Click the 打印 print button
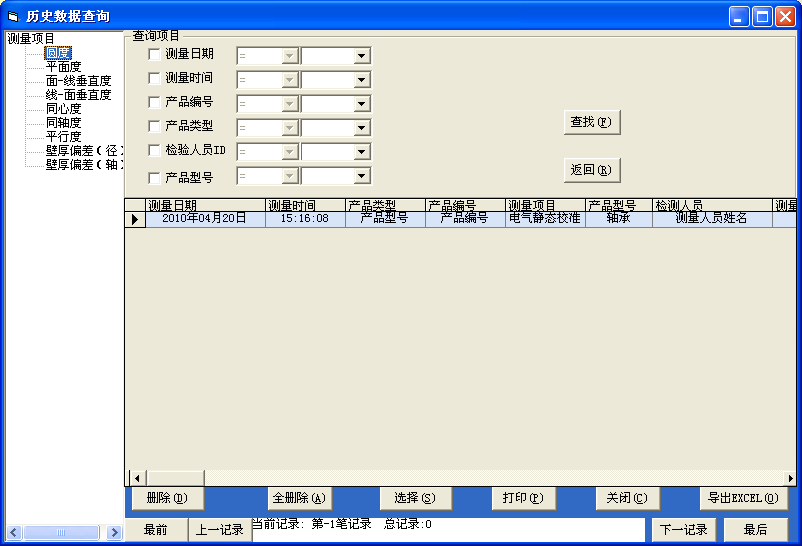The height and width of the screenshot is (546, 802). pyautogui.click(x=523, y=498)
